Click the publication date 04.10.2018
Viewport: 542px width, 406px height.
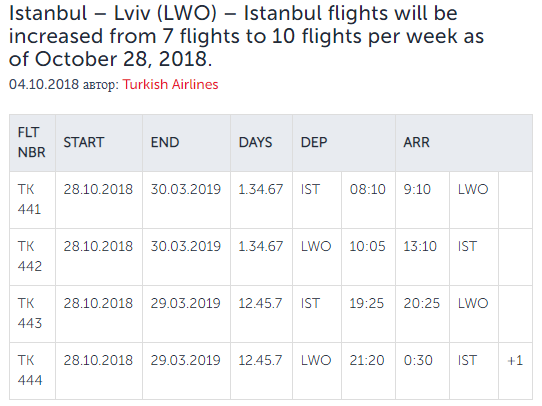click(x=44, y=84)
